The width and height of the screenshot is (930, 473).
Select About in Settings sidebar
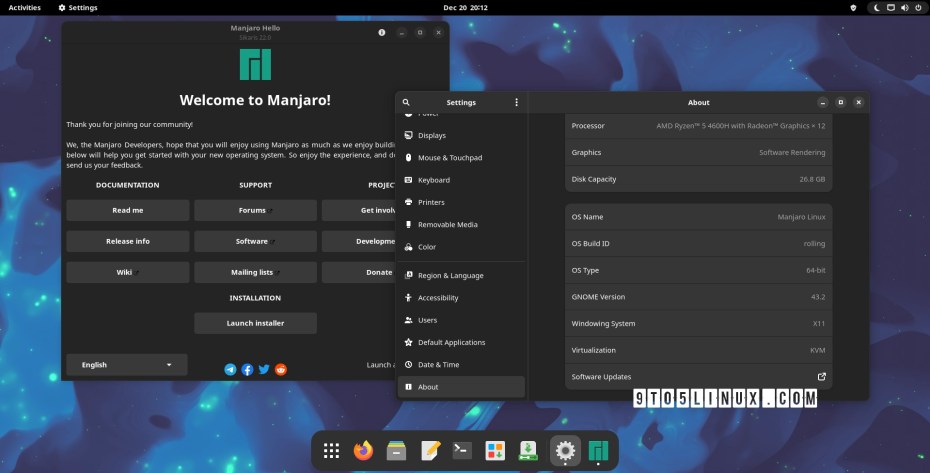[x=461, y=387]
